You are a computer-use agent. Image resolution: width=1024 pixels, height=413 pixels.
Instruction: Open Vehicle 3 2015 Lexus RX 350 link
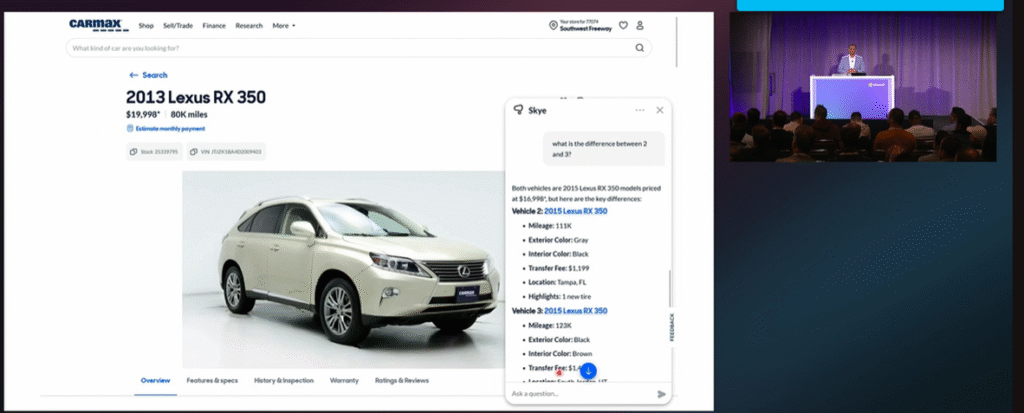pos(575,310)
